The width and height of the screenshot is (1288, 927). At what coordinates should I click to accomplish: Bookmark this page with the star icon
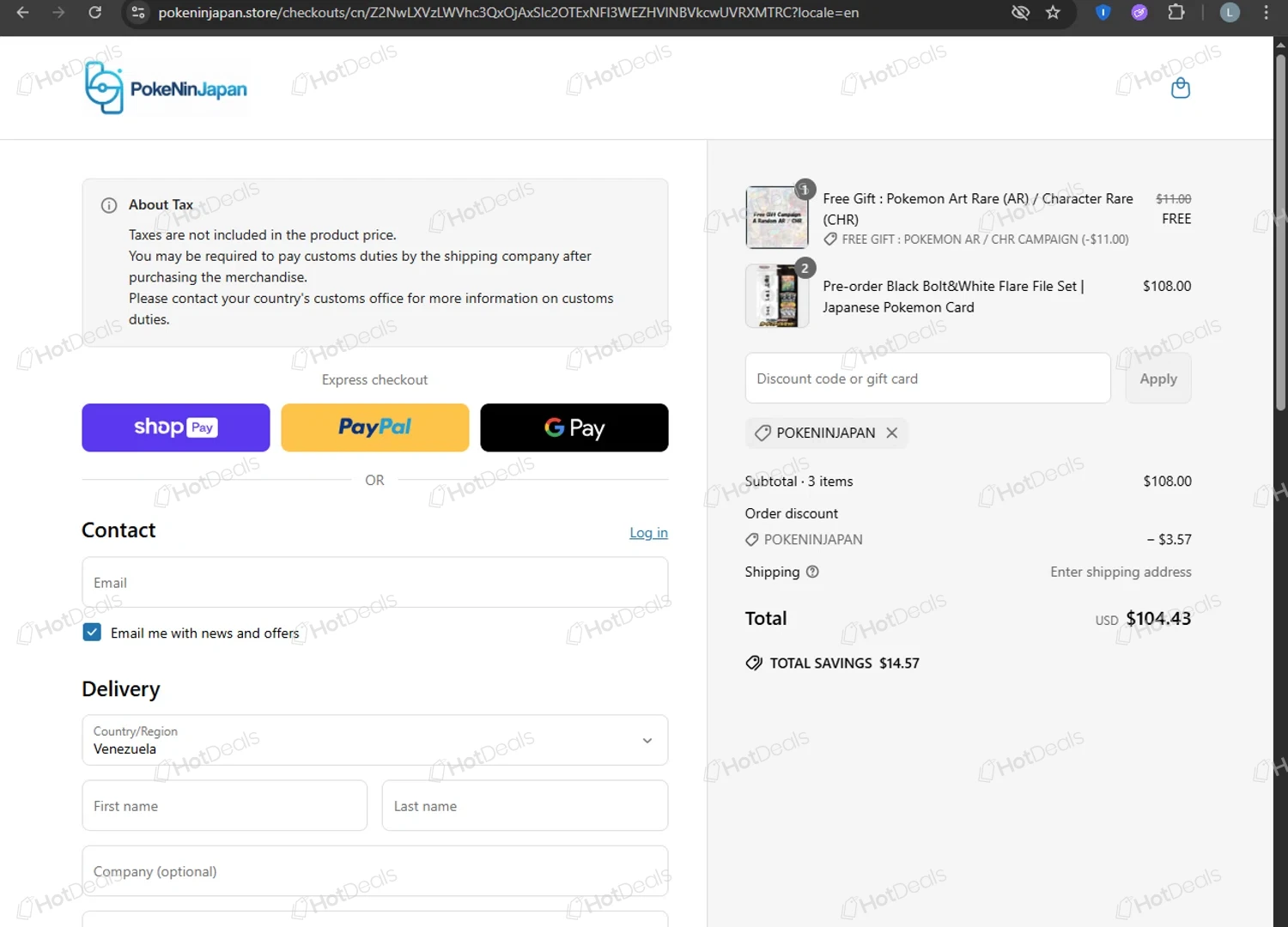coord(1054,13)
